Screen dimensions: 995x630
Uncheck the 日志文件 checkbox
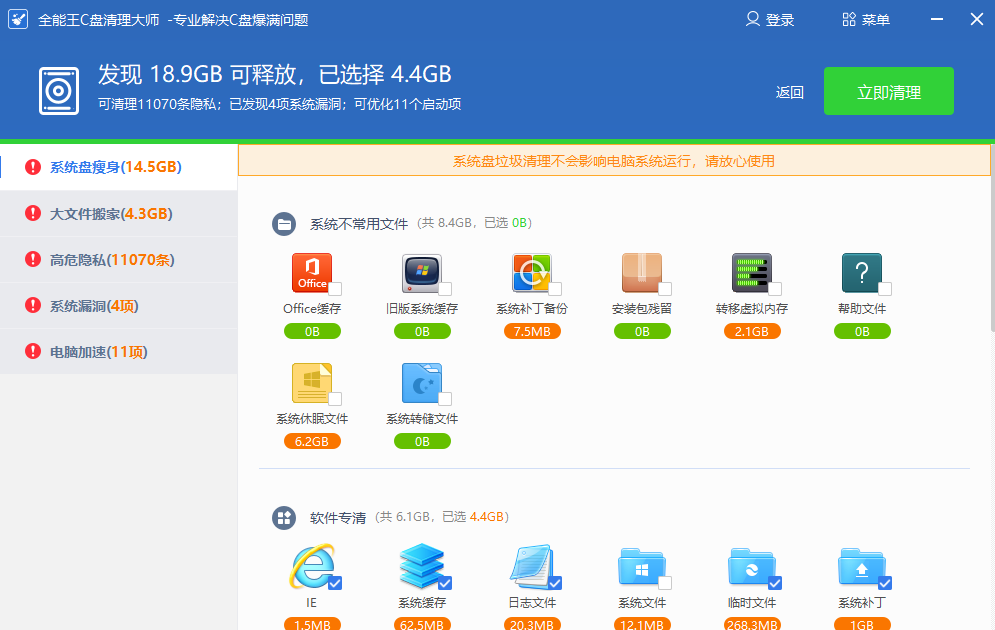pyautogui.click(x=555, y=583)
